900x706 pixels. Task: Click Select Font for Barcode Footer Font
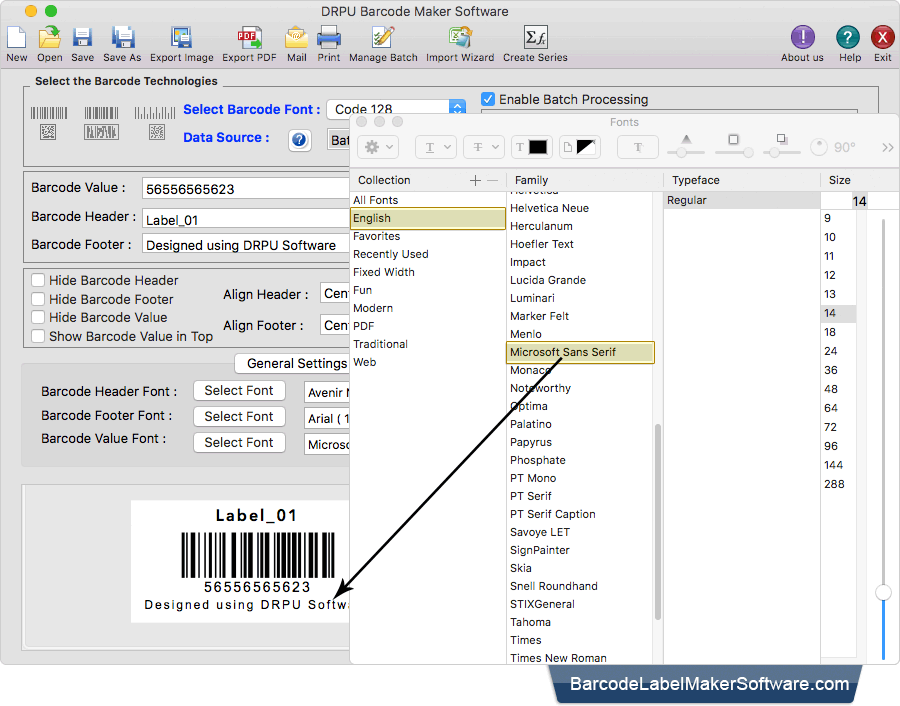coord(239,416)
